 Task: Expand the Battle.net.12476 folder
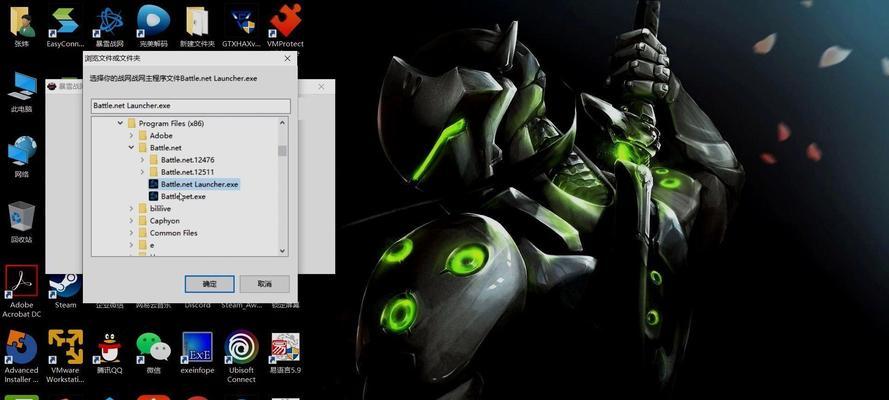click(142, 160)
